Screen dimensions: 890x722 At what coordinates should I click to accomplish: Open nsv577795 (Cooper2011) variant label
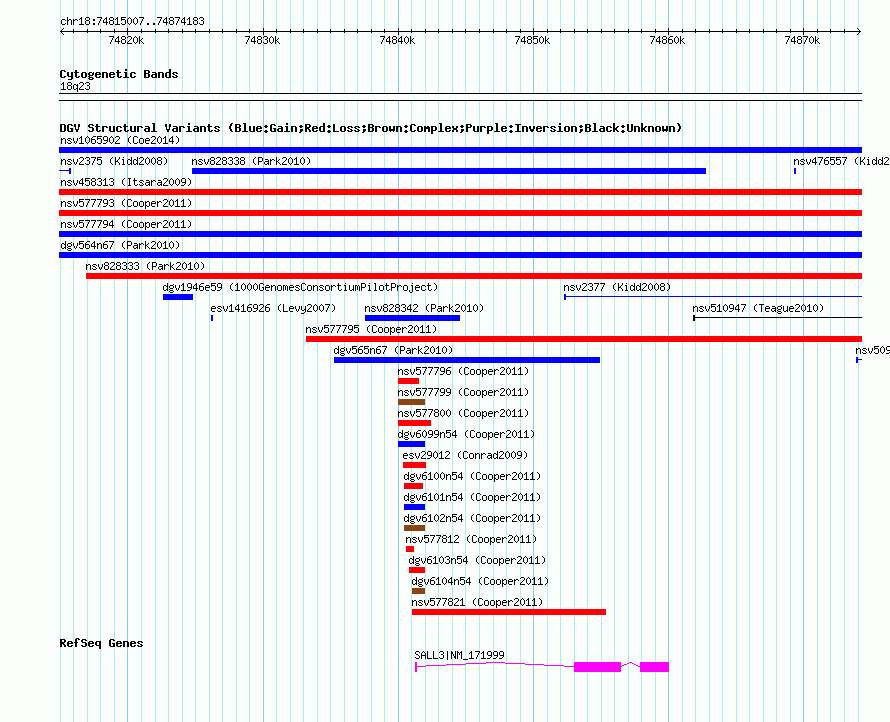(371, 329)
